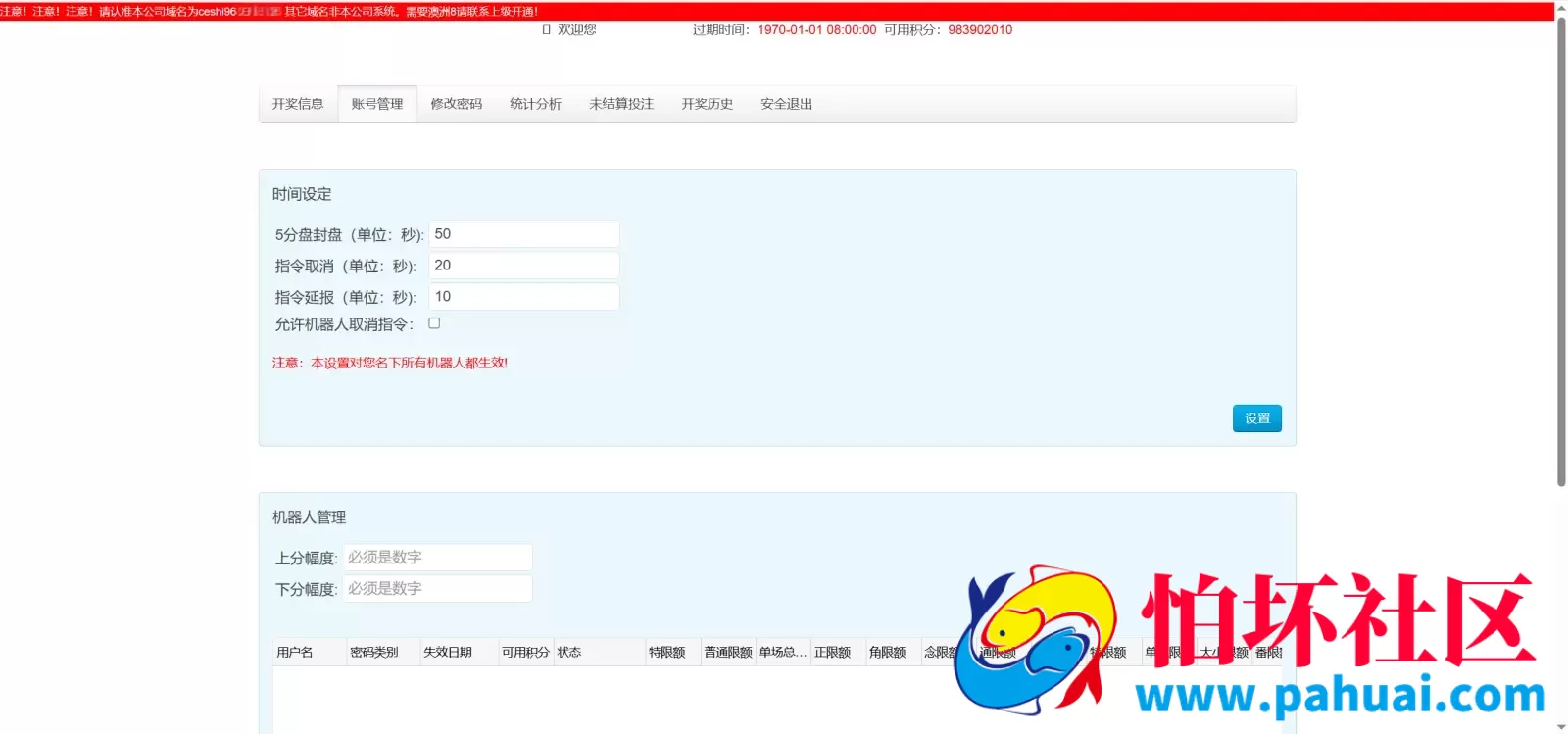The height and width of the screenshot is (734, 1568).
Task: Click the scroll-down arrow of the page scrollbar
Action: coord(1561,727)
